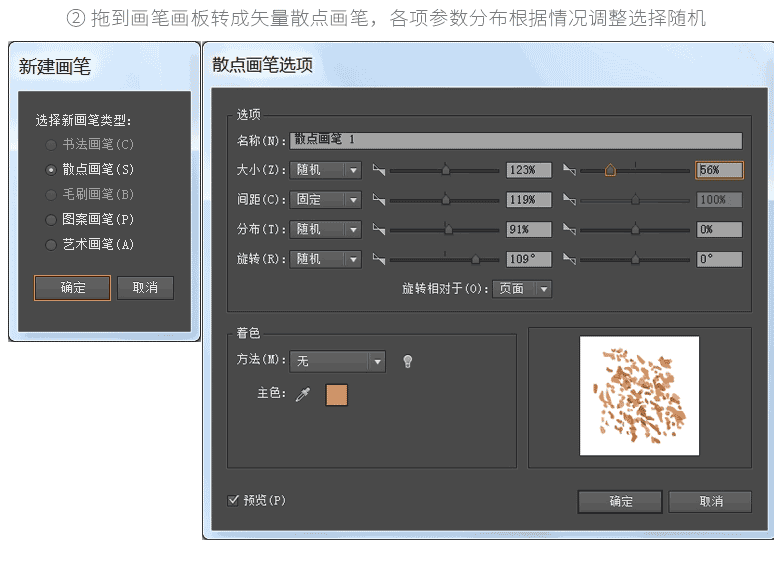Screen dimensions: 774x574
Task: Select the 散点画笔(S) radio button
Action: coord(51,170)
